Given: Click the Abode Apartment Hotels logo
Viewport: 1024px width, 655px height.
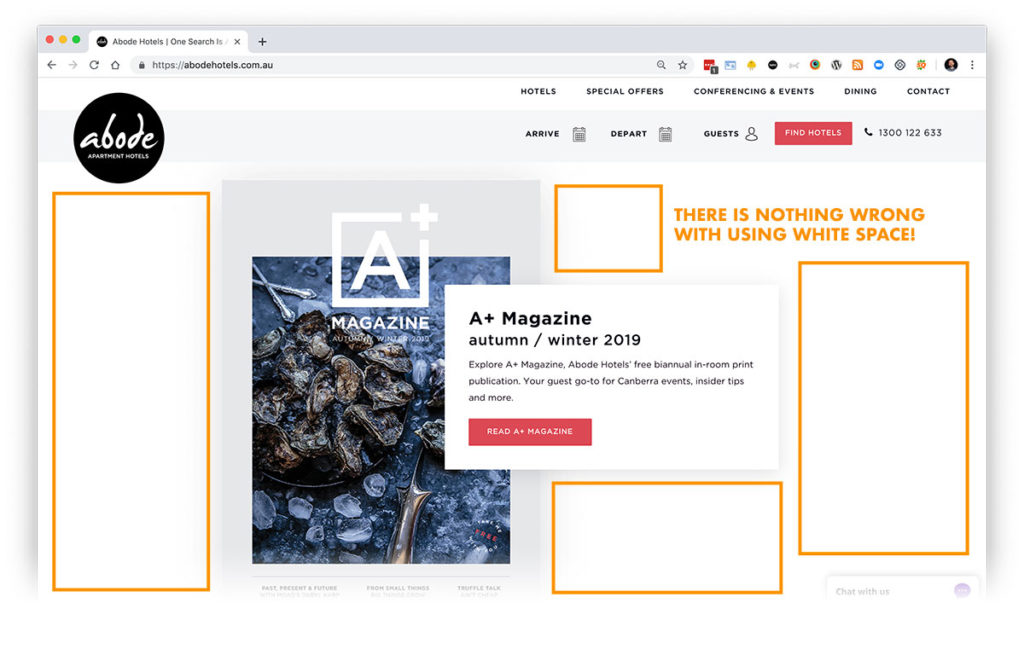Looking at the screenshot, I should pos(119,138).
